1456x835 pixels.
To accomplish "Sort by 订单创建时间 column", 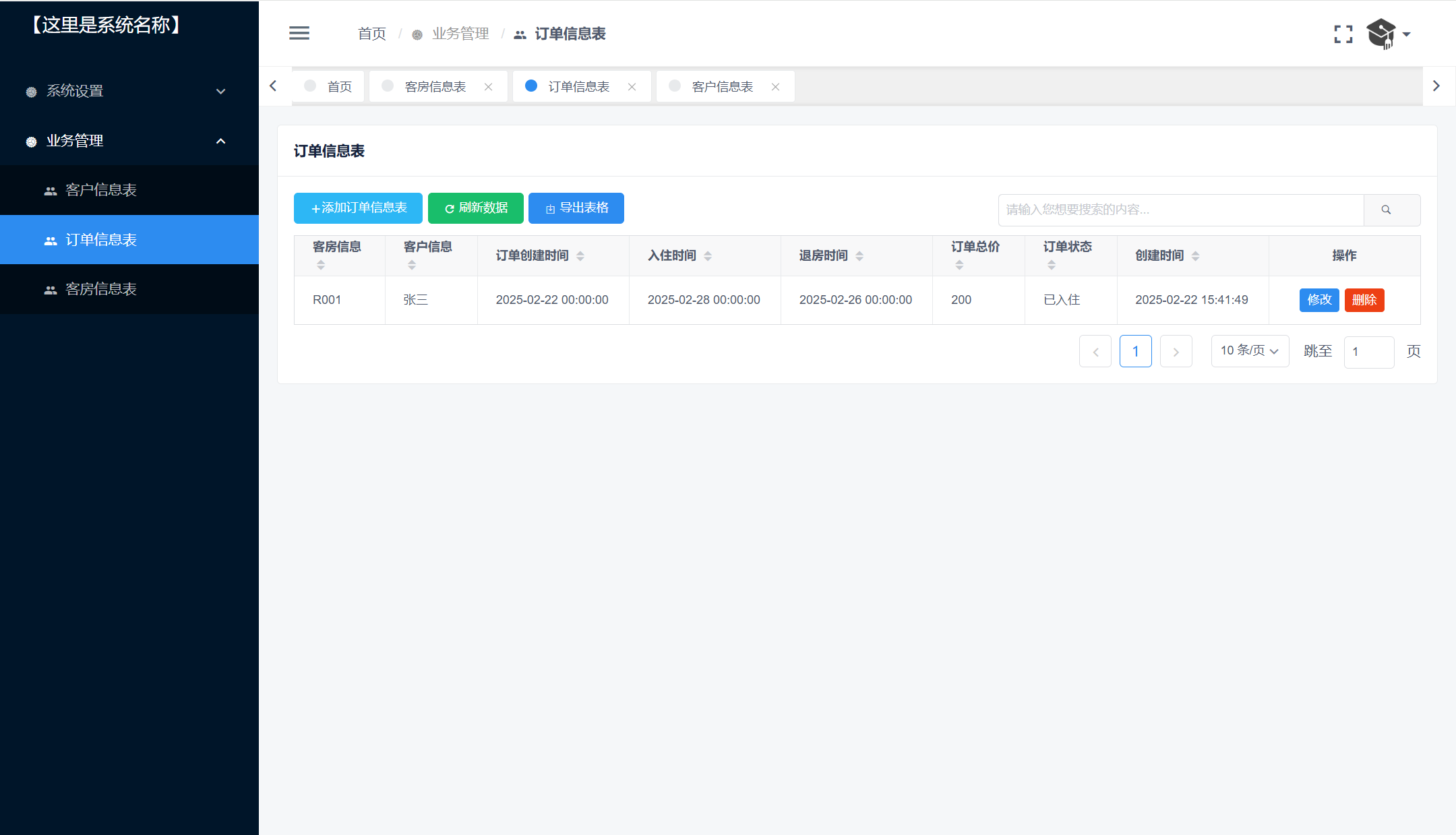I will point(580,256).
